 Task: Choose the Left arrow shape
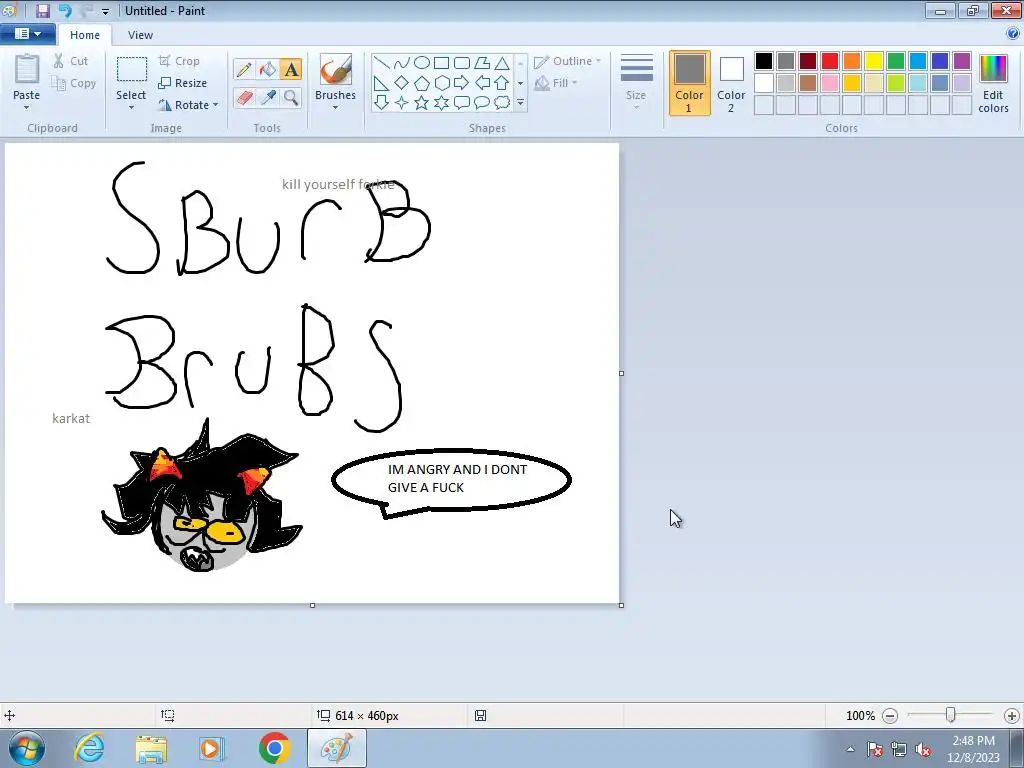[482, 83]
